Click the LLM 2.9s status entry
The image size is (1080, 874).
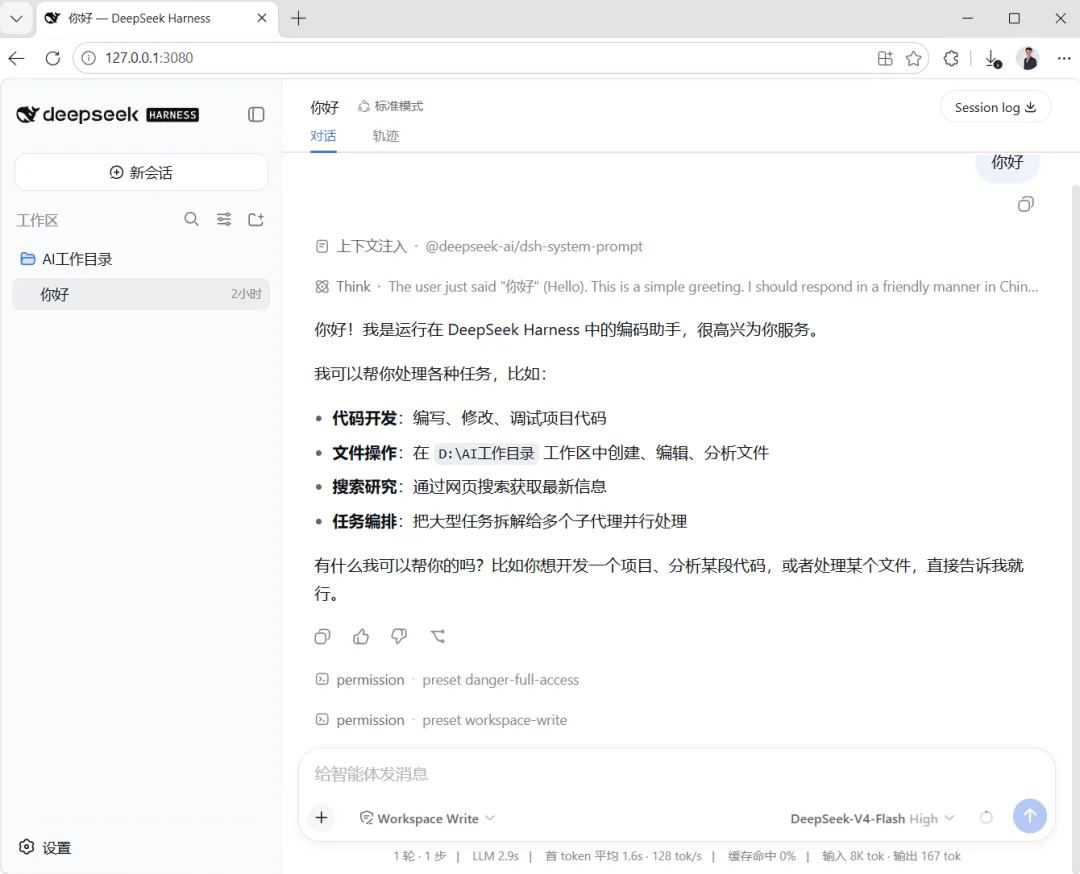point(495,856)
